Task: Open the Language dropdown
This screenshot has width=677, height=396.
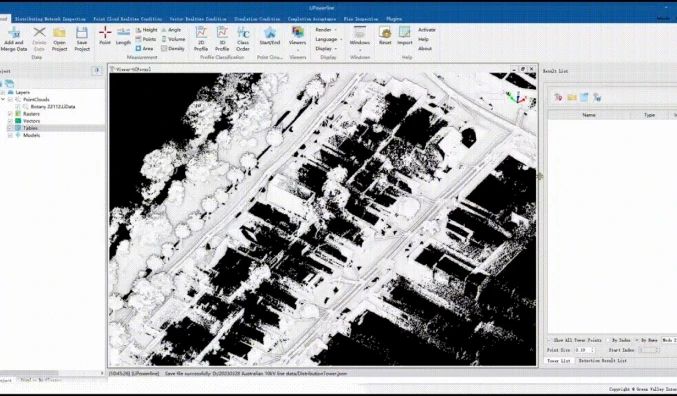Action: 329,39
